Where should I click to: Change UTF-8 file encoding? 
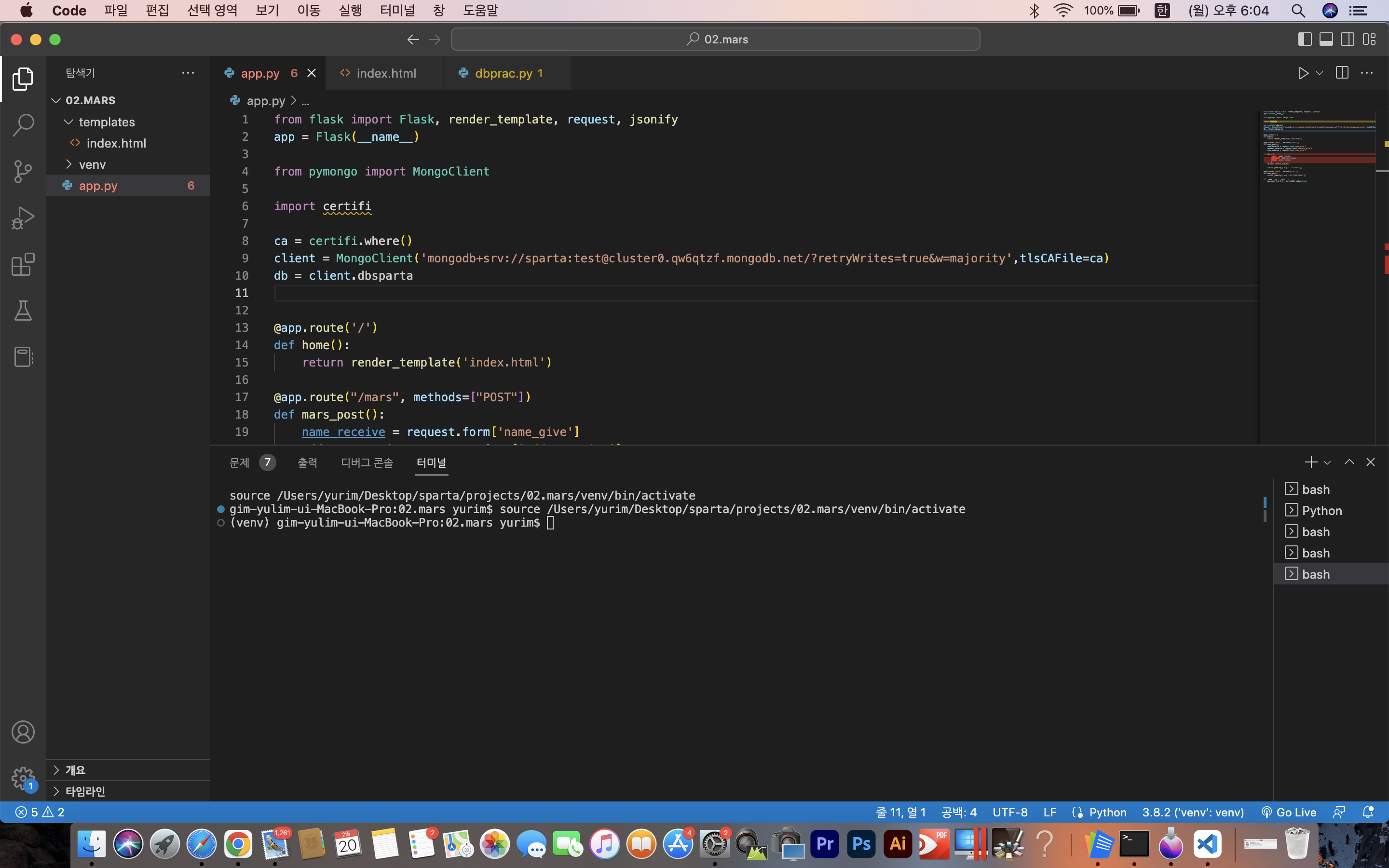click(1009, 813)
